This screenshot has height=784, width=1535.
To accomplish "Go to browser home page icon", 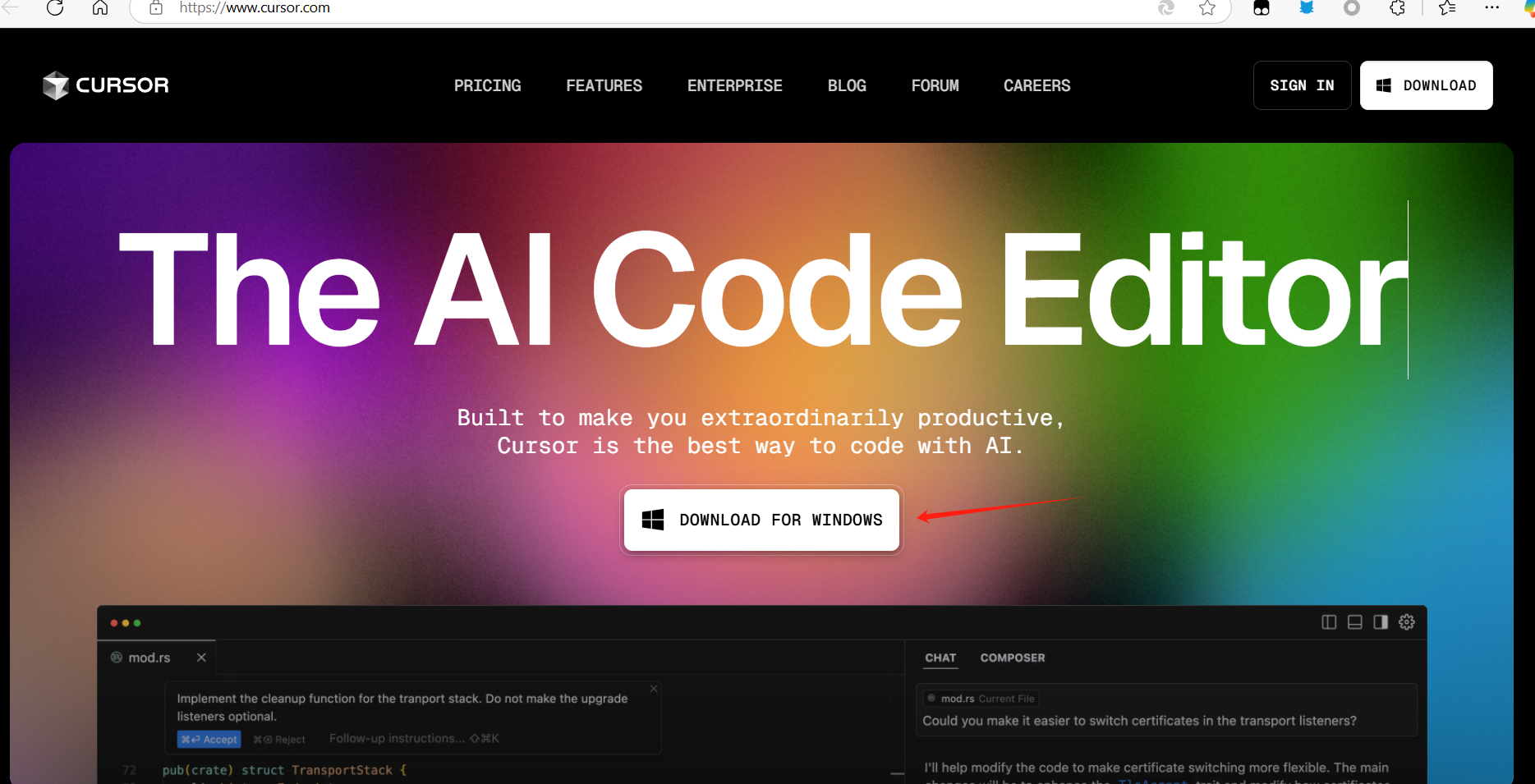I will click(100, 8).
